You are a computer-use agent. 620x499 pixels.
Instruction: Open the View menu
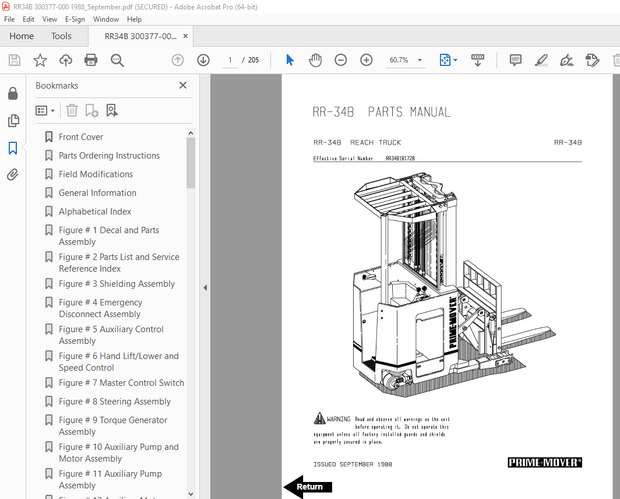coord(50,19)
